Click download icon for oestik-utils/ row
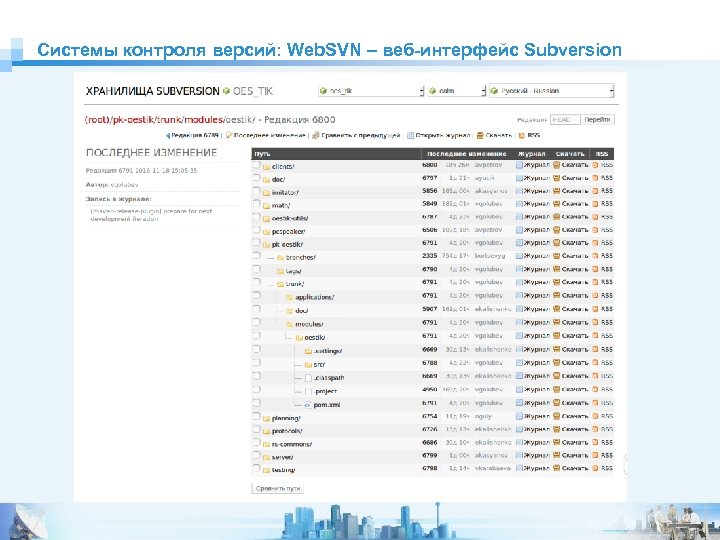720x540 pixels. (x=557, y=216)
